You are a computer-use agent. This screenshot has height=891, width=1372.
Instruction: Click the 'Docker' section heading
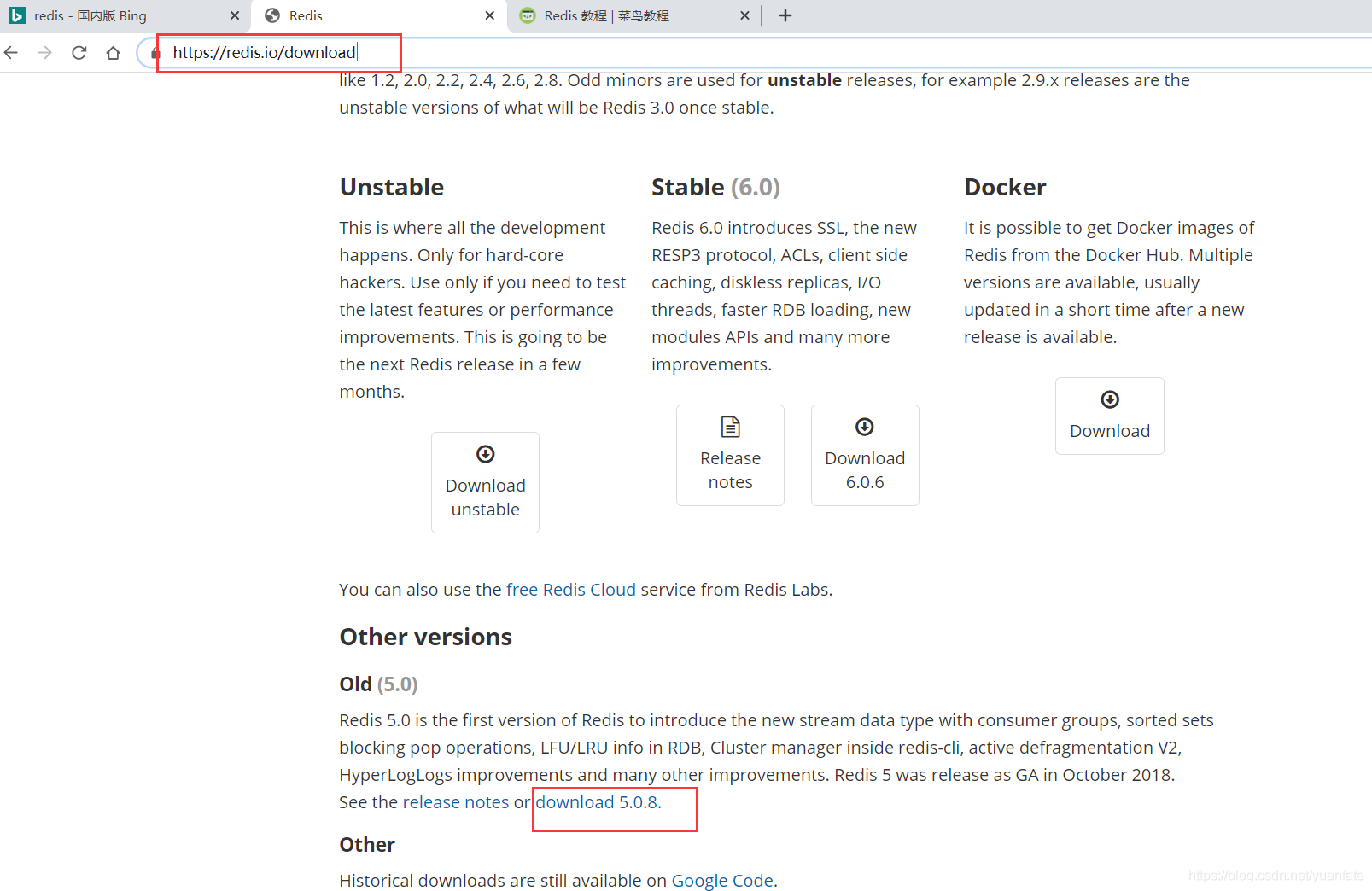(1005, 187)
